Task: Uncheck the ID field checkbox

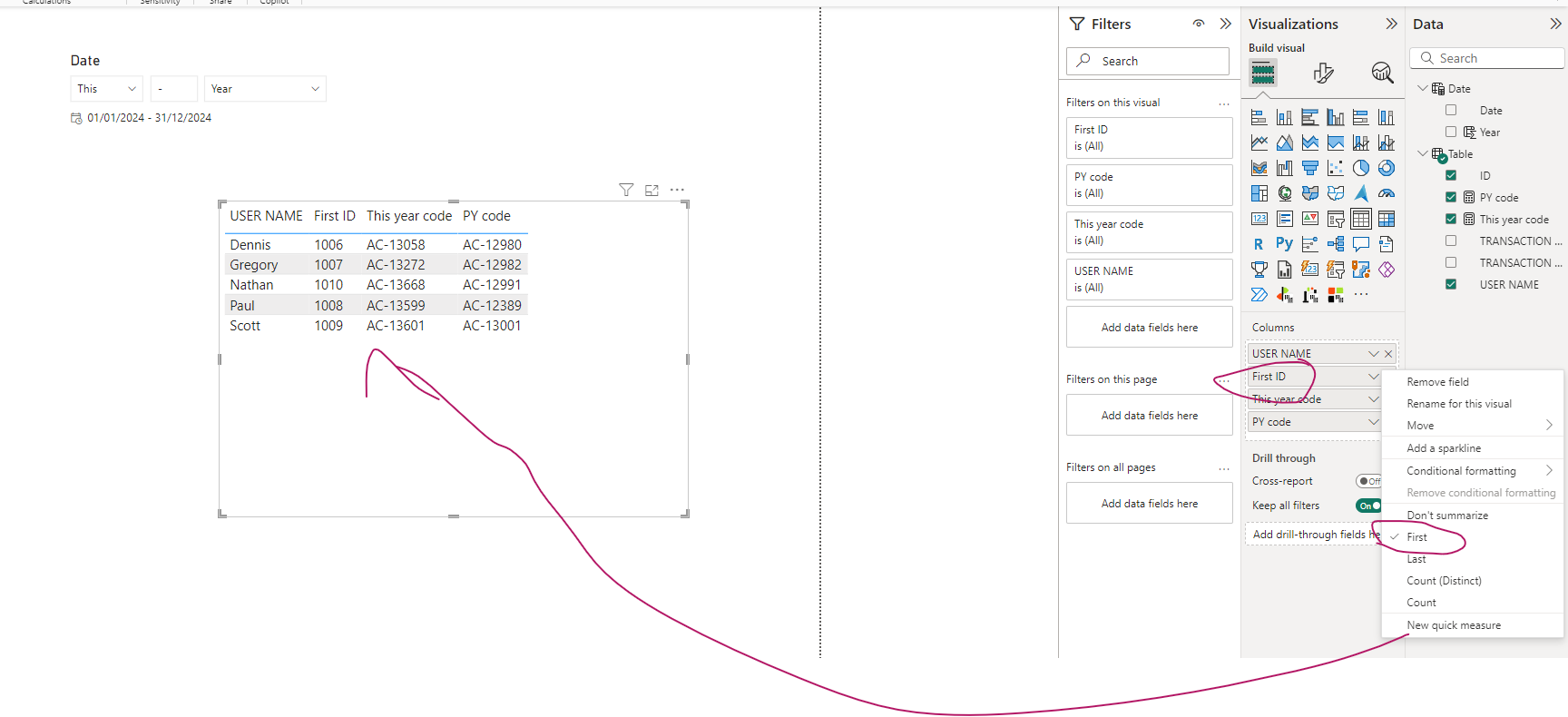Action: coord(1451,175)
